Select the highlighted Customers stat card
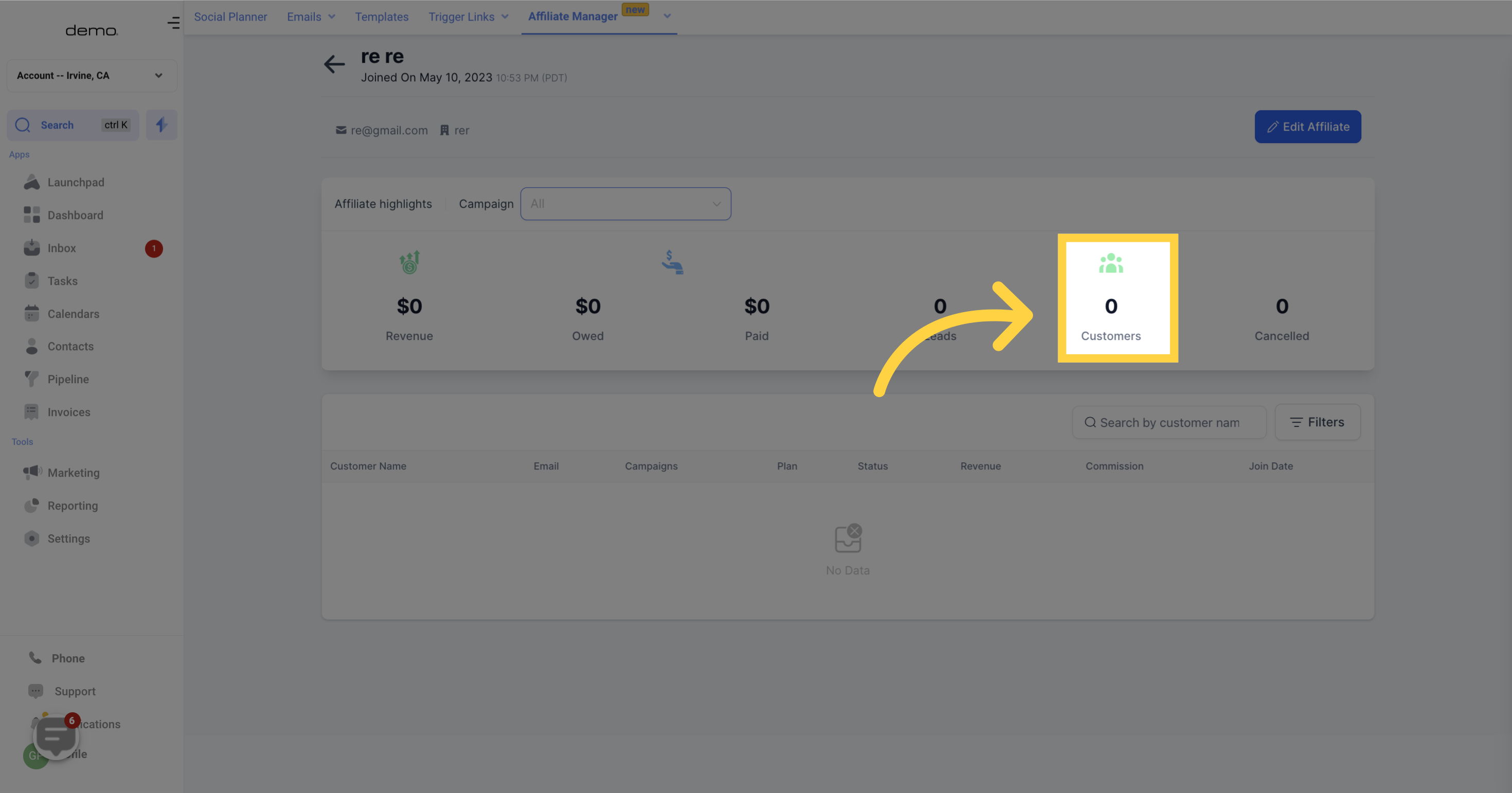The height and width of the screenshot is (793, 1512). (x=1111, y=298)
